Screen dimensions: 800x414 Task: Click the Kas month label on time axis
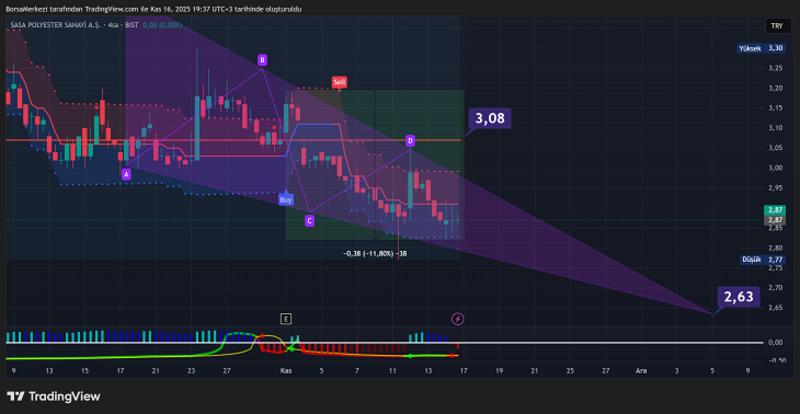click(x=285, y=369)
